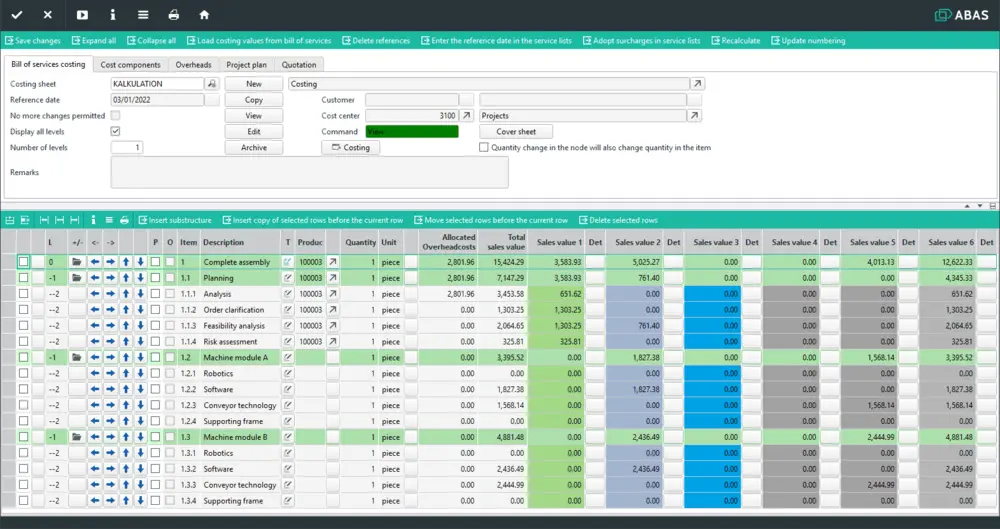The width and height of the screenshot is (1000, 529).
Task: Click into the Remarks text area
Action: pyautogui.click(x=309, y=172)
